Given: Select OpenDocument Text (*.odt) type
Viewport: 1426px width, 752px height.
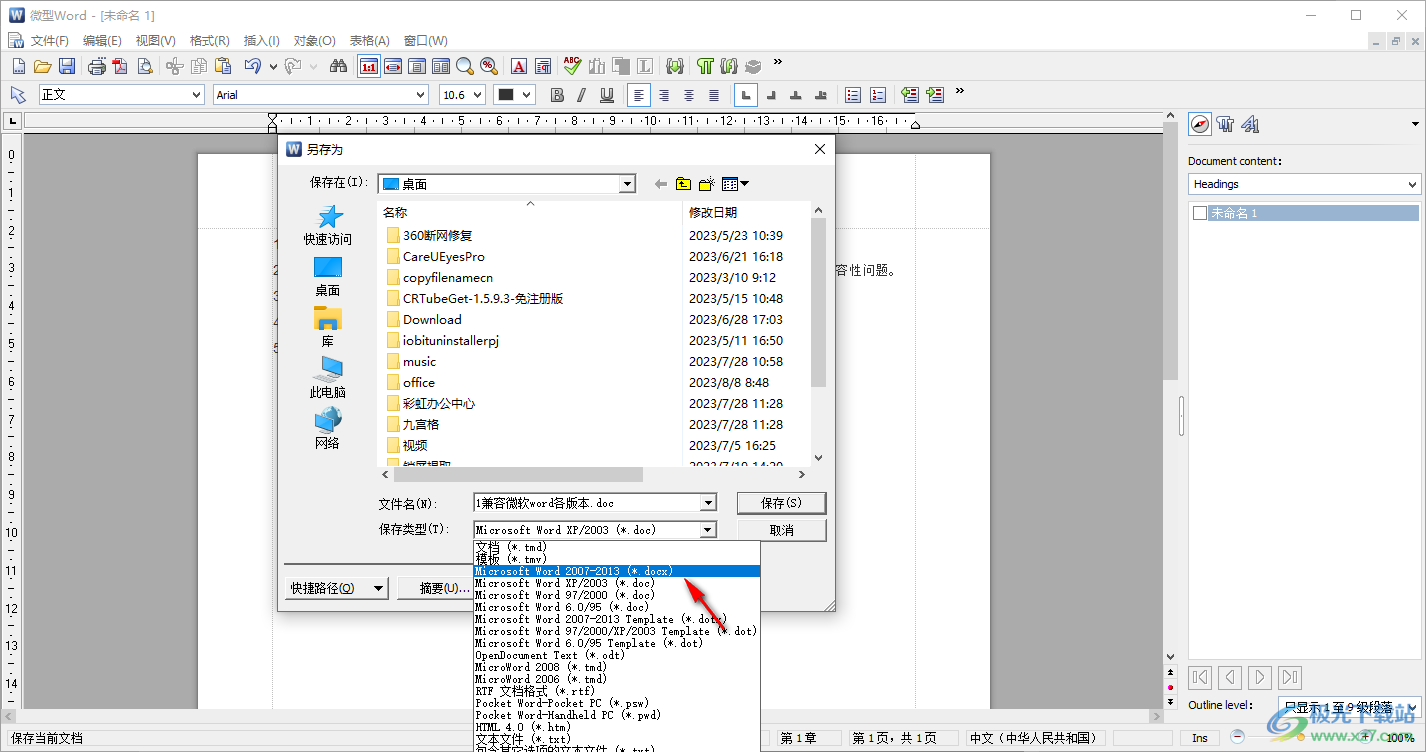Looking at the screenshot, I should coord(616,655).
